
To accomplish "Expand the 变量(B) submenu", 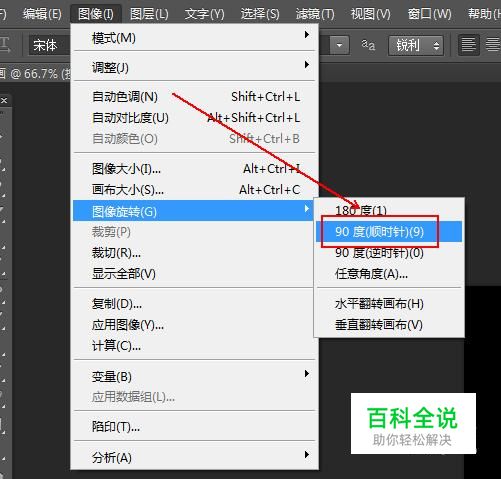I will pyautogui.click(x=194, y=376).
